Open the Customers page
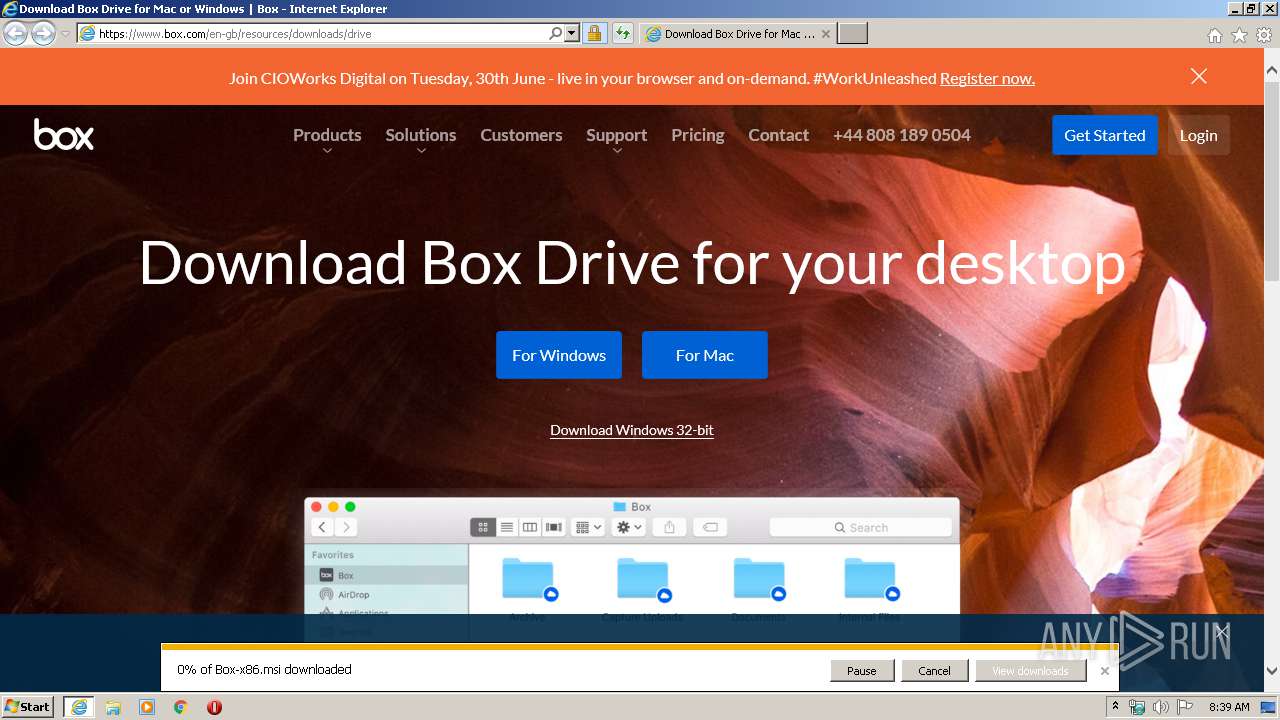 521,135
